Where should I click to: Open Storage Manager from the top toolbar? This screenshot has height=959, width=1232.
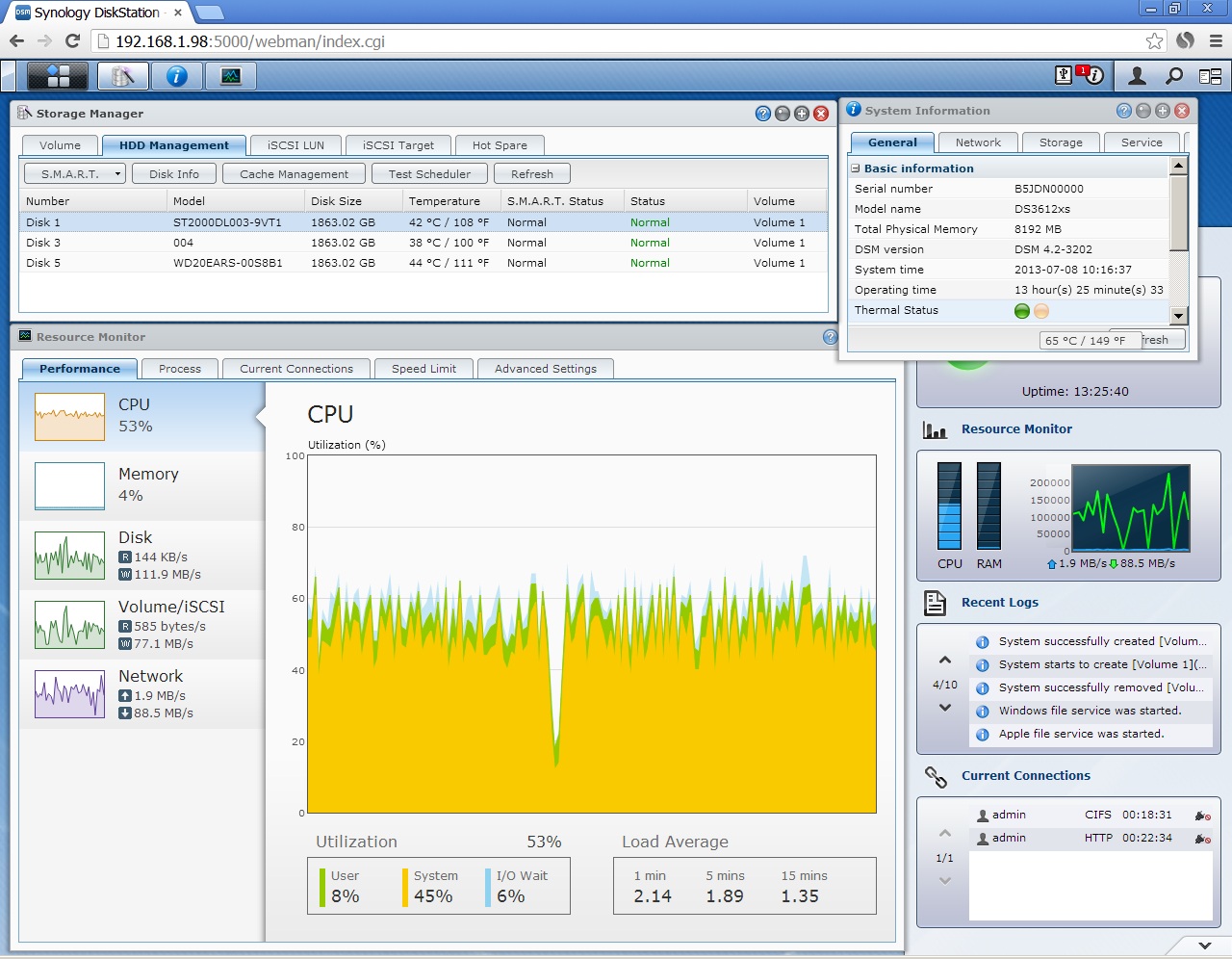[x=122, y=75]
